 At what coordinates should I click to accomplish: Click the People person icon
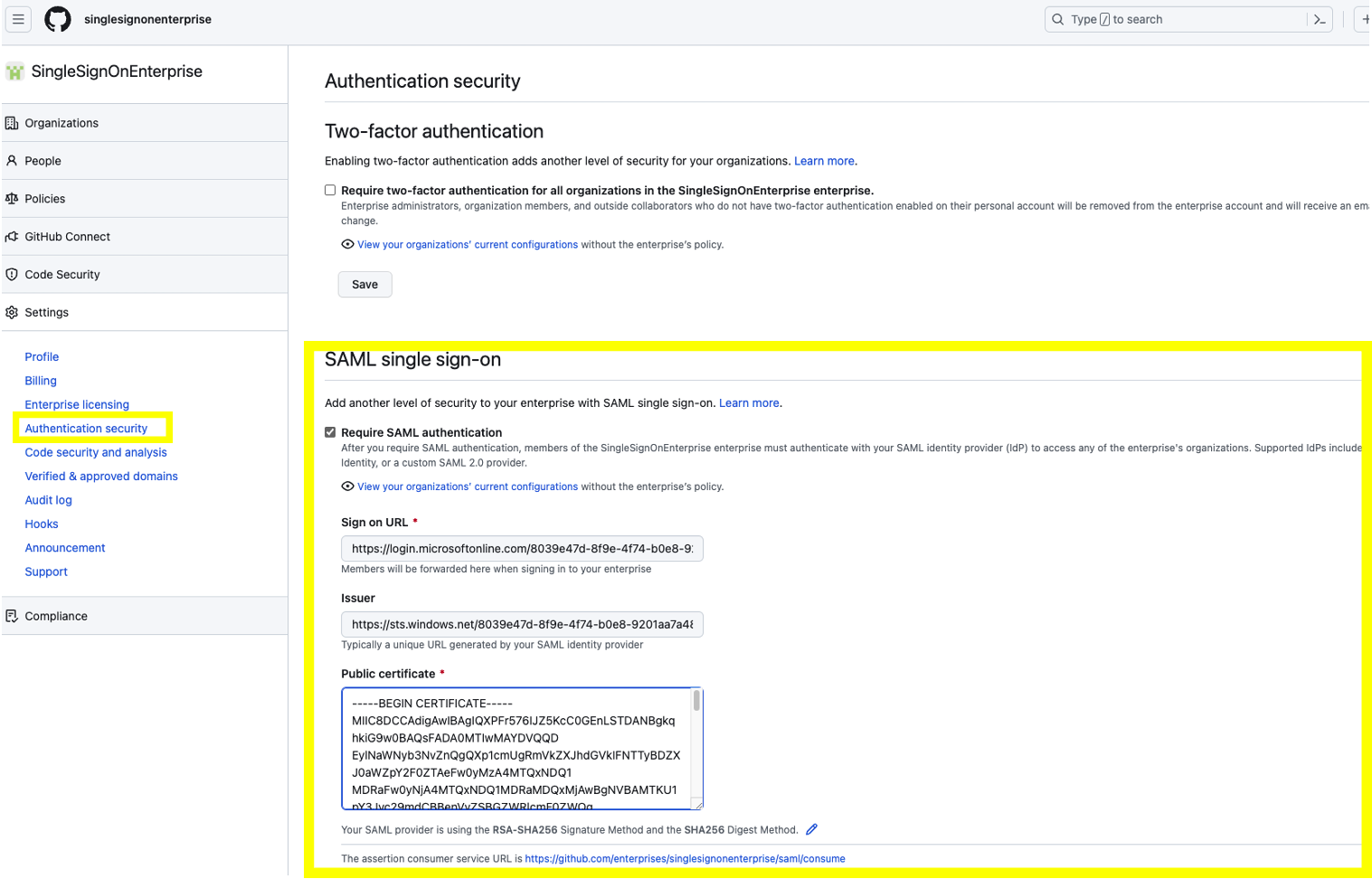point(12,161)
